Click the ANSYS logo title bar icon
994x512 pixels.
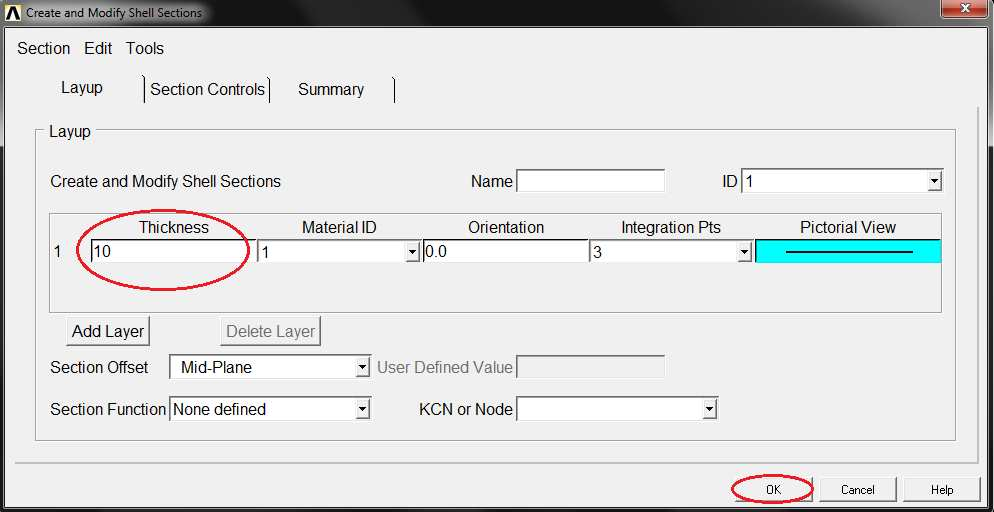click(x=13, y=12)
